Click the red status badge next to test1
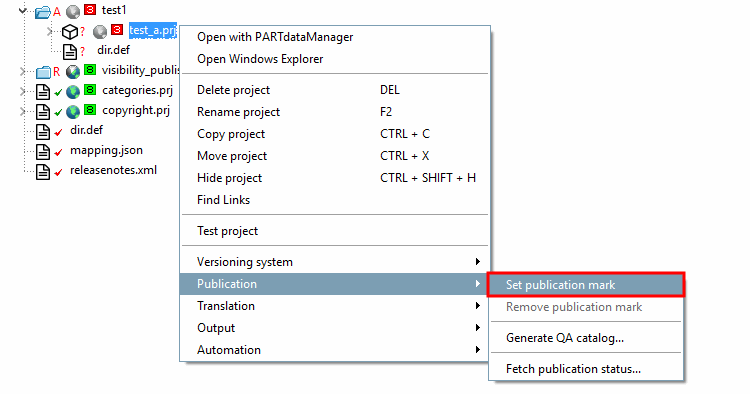This screenshot has height=394, width=750. pos(90,9)
